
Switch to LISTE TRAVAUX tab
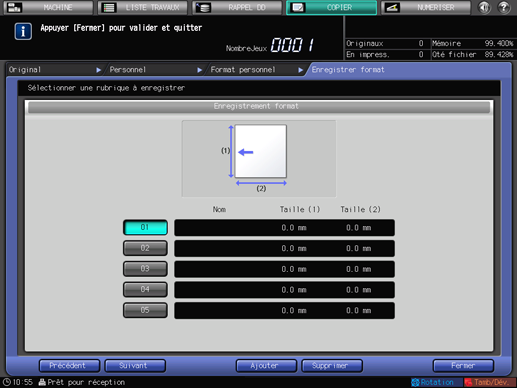pyautogui.click(x=143, y=7)
